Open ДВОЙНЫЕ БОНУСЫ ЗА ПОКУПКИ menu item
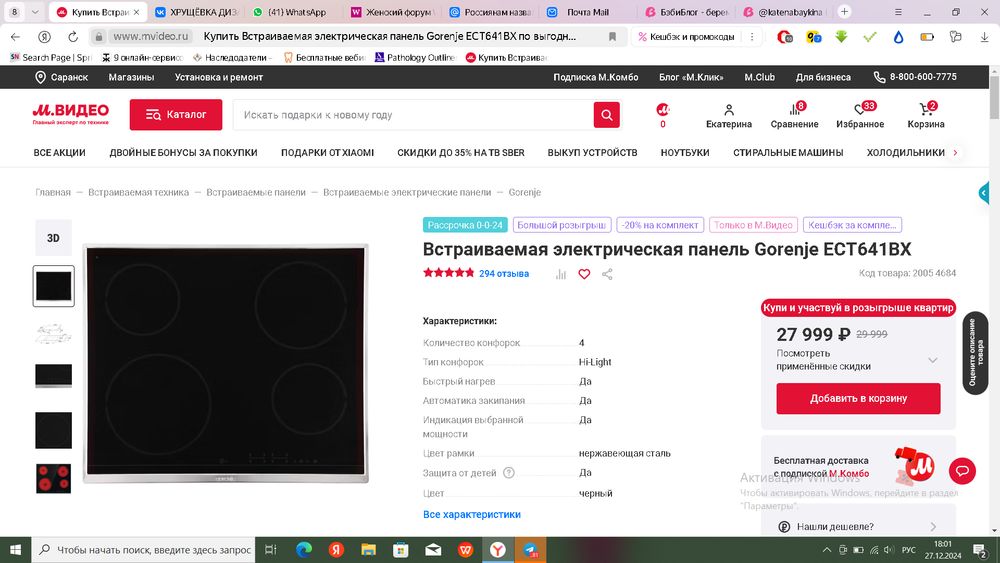 click(x=184, y=152)
